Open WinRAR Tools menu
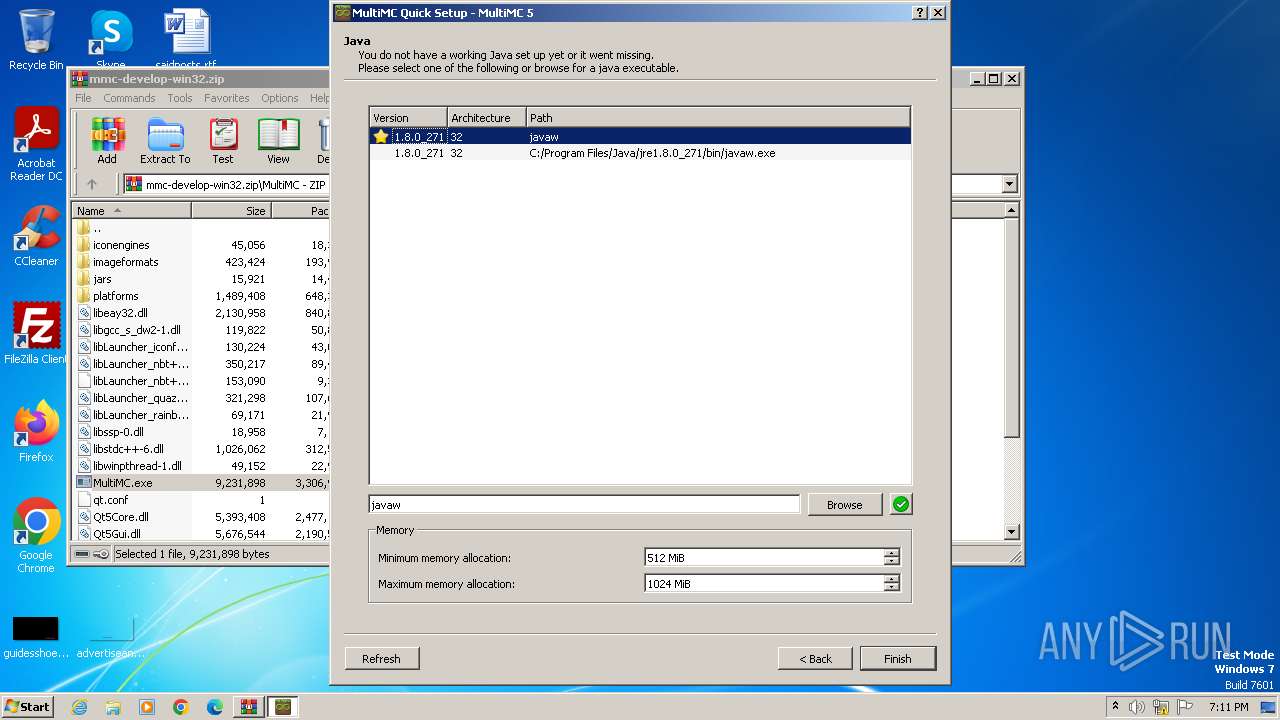This screenshot has height=720, width=1280. tap(180, 98)
